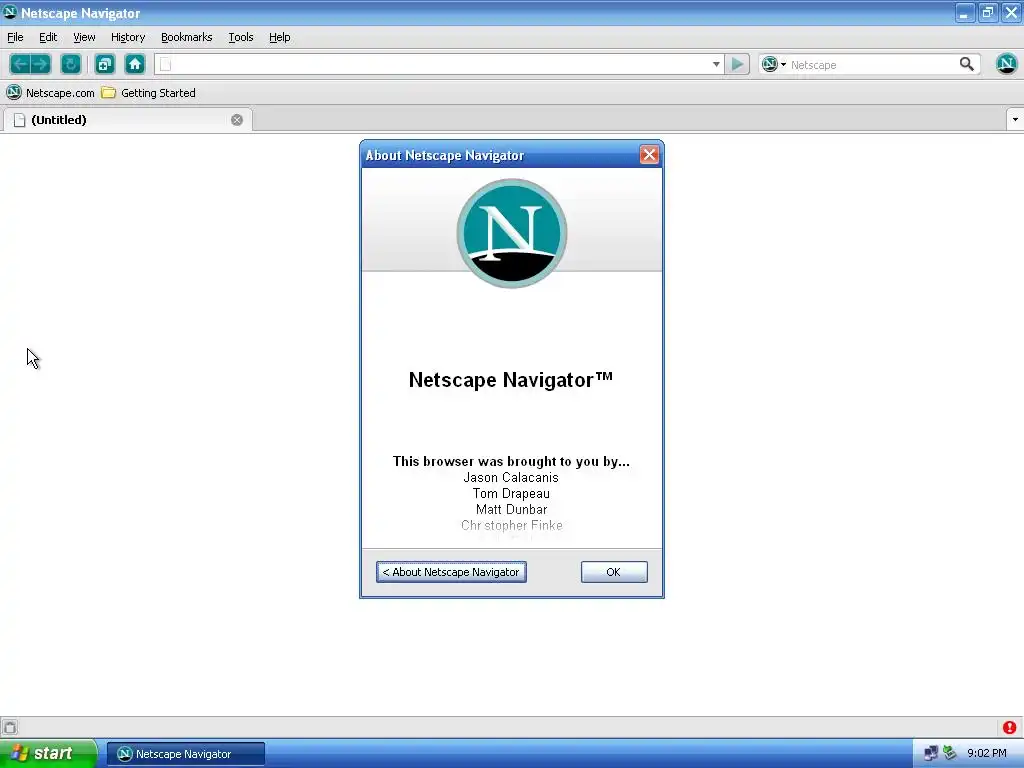1024x768 pixels.
Task: Close the (Untitled) tab
Action: pyautogui.click(x=237, y=120)
